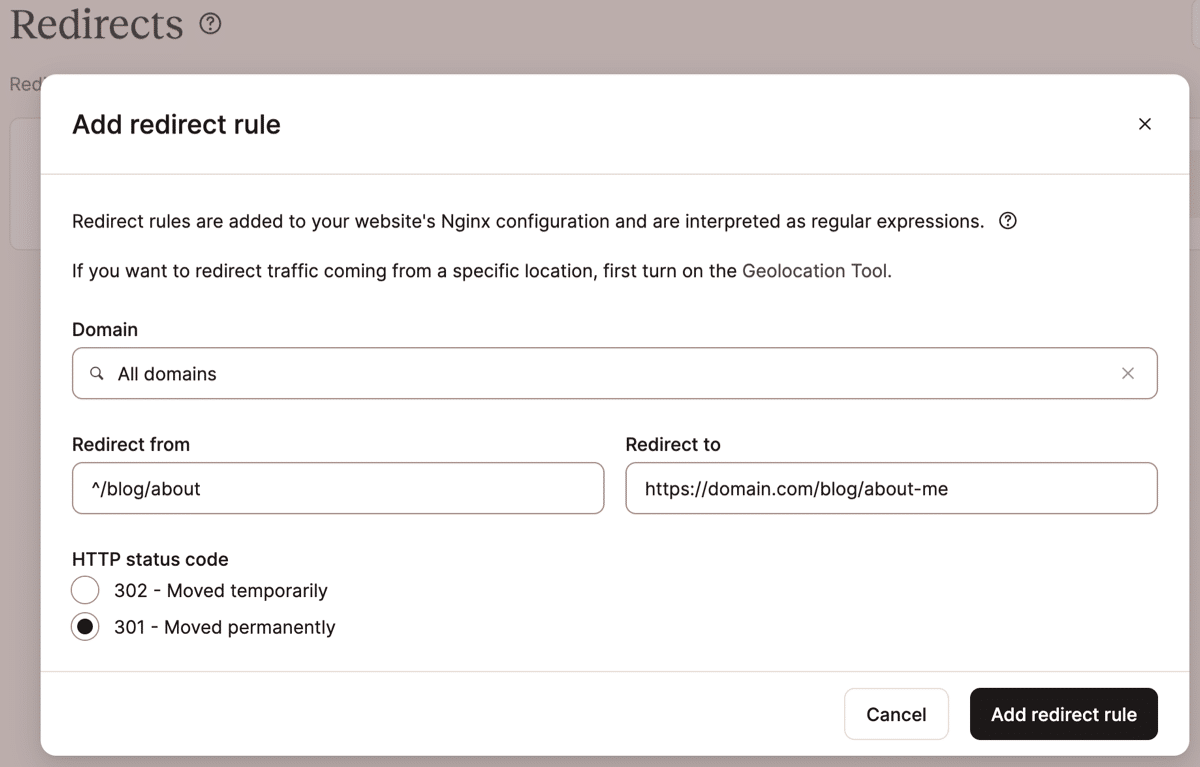The width and height of the screenshot is (1200, 767).
Task: Open the Domain combo box
Action: point(614,373)
